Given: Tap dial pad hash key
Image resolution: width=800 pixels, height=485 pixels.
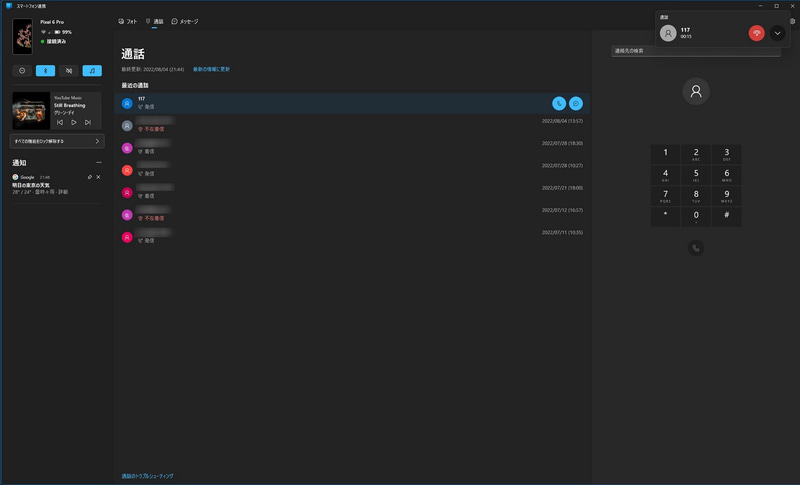Looking at the screenshot, I should [727, 217].
